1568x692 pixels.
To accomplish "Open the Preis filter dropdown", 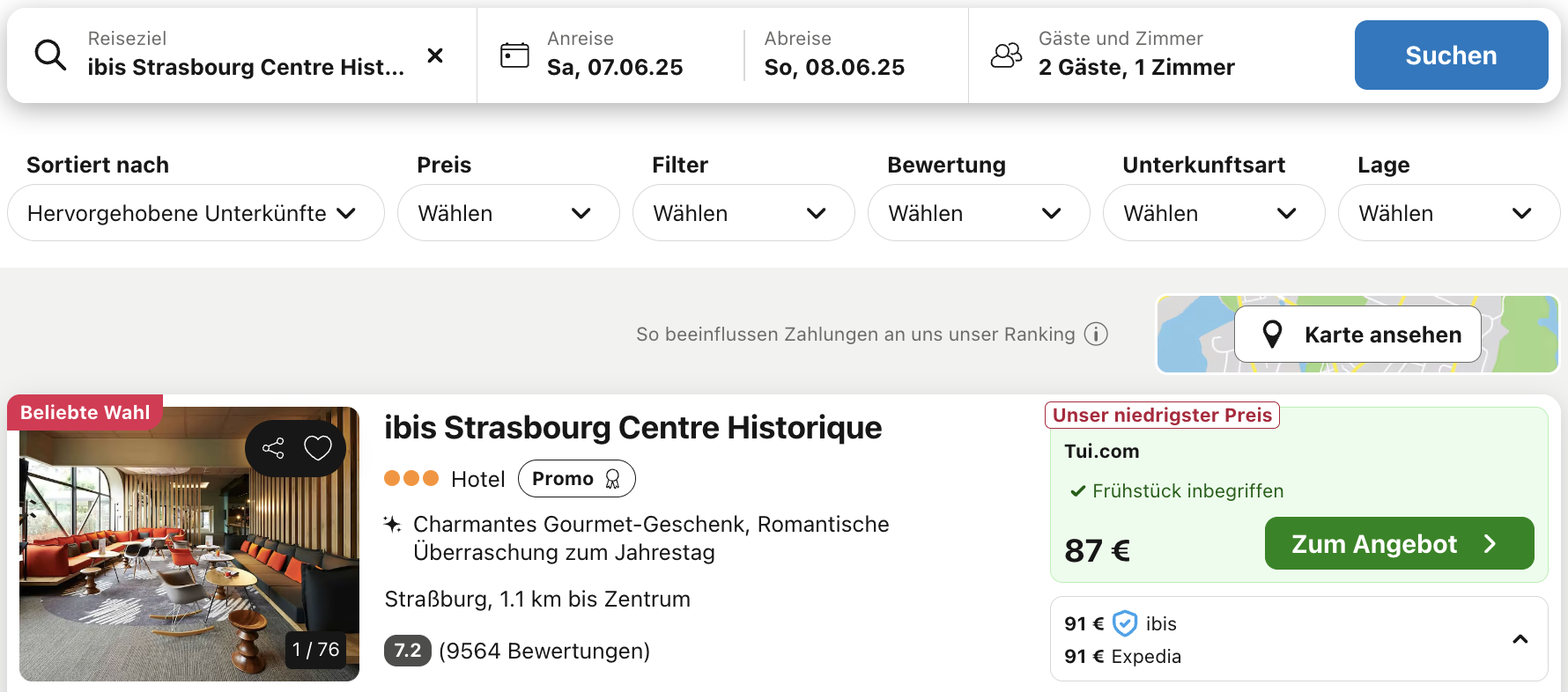I will coord(508,213).
